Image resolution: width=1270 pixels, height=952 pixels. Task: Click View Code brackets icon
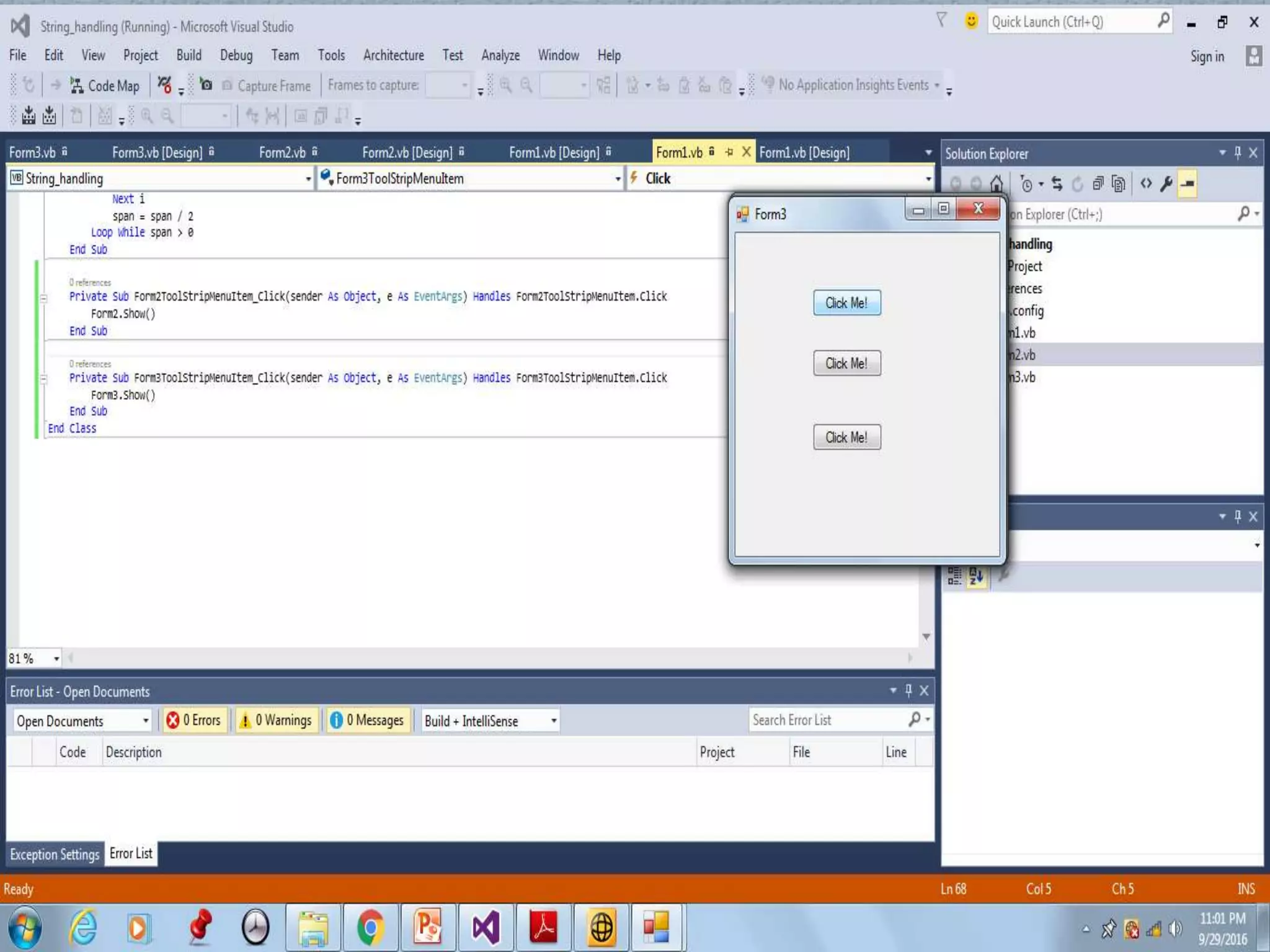coord(1145,184)
